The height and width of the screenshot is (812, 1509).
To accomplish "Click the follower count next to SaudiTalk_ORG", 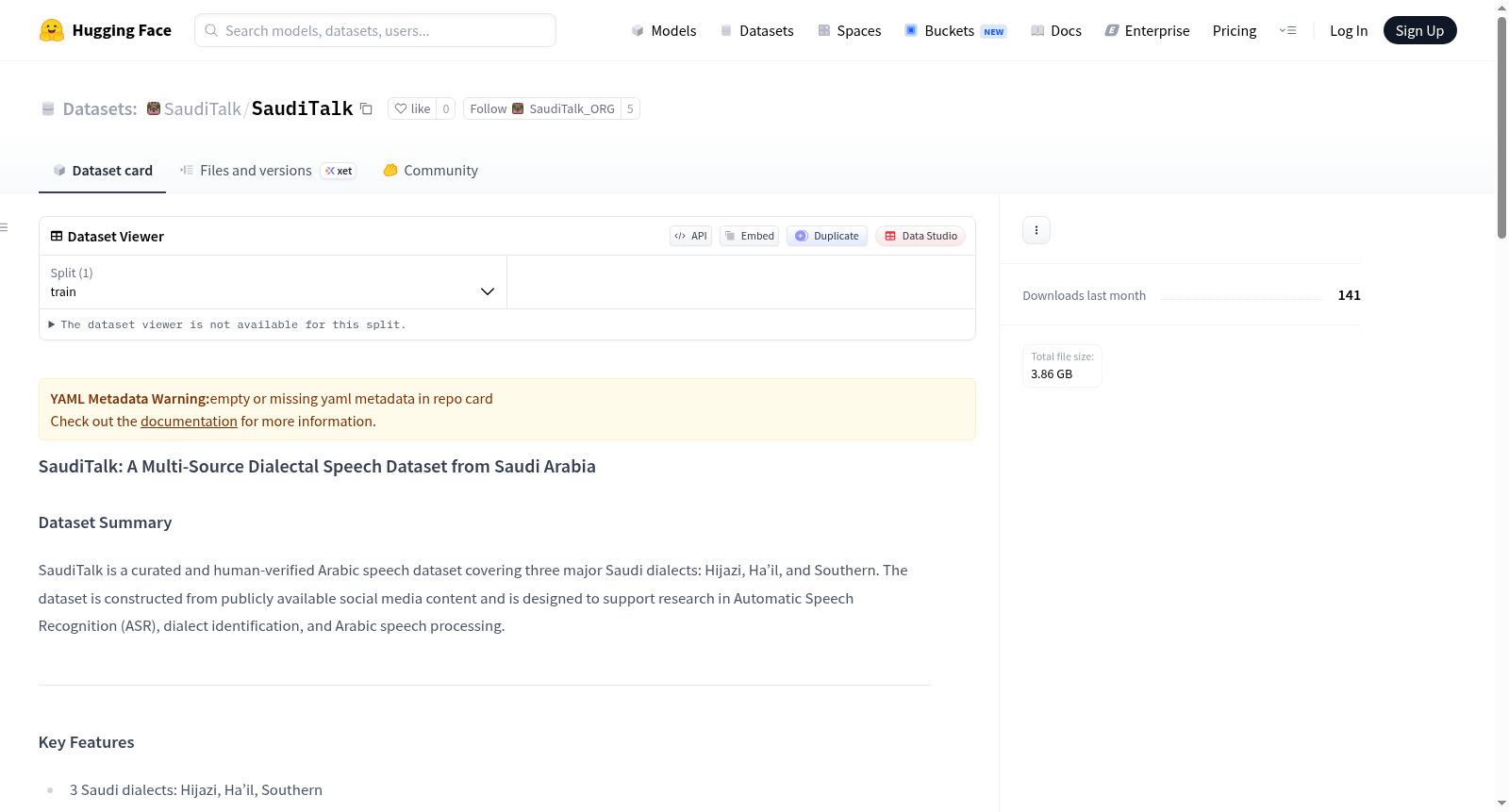I will 630,108.
